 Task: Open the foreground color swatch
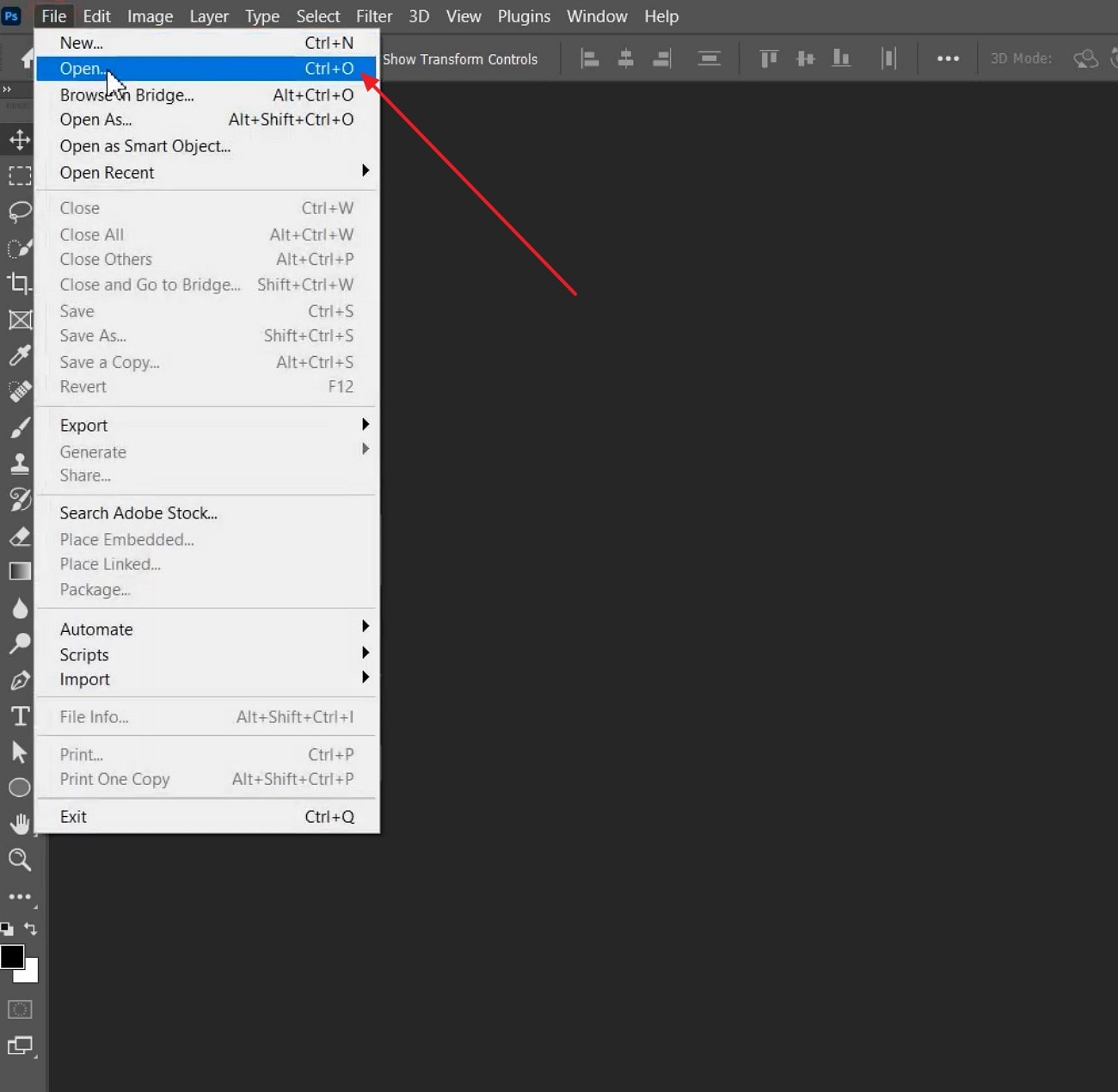(x=13, y=957)
